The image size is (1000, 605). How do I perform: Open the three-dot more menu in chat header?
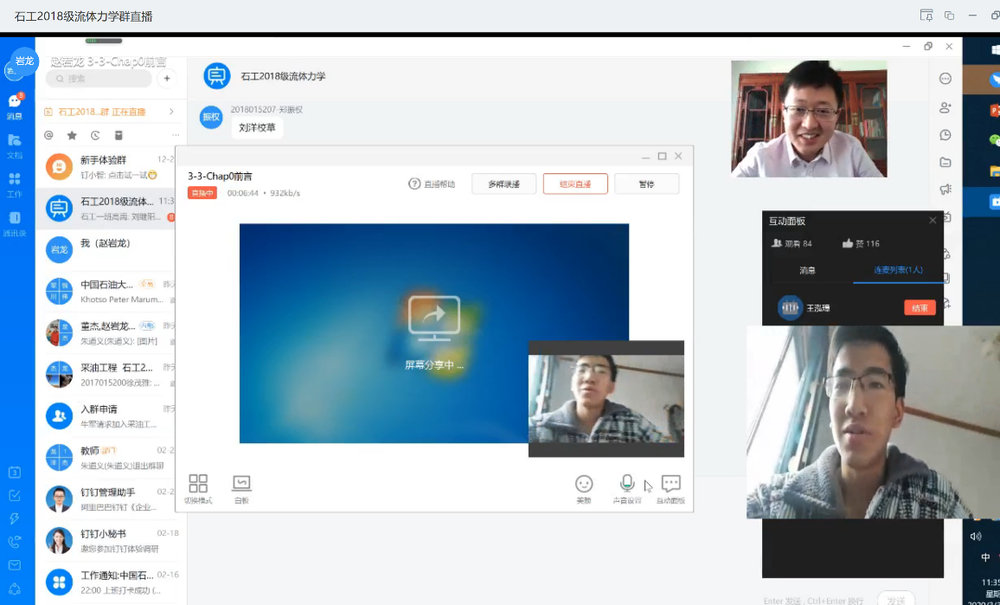point(945,79)
